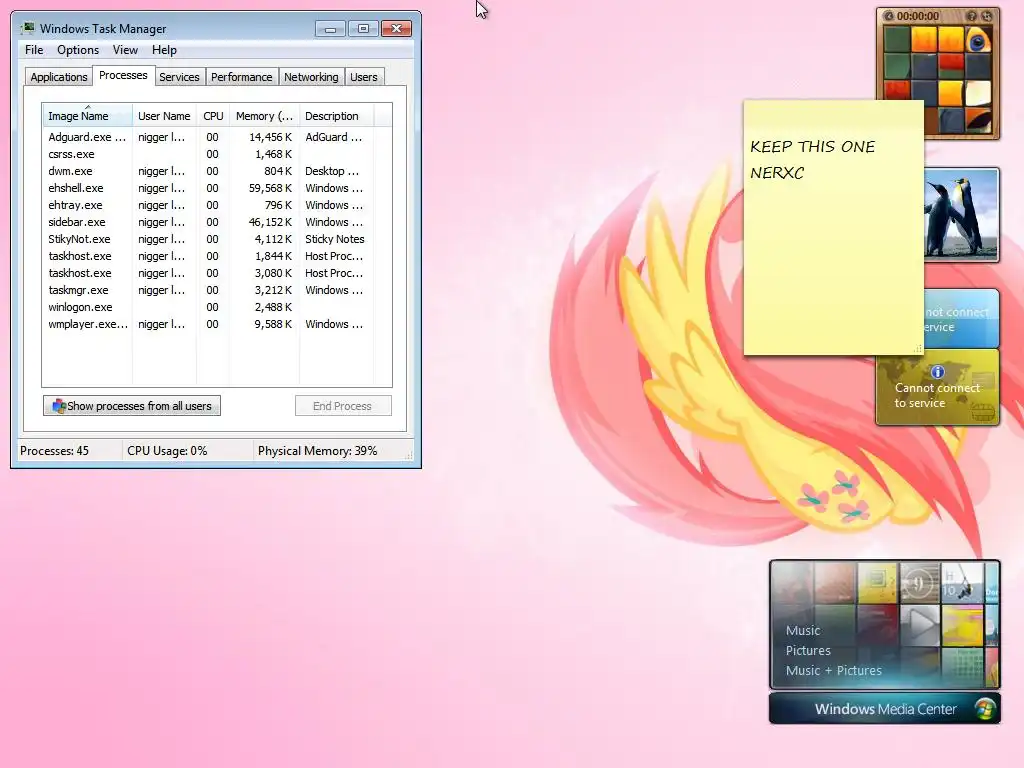This screenshot has height=768, width=1024.
Task: Sort by the Memory column header
Action: [x=264, y=116]
